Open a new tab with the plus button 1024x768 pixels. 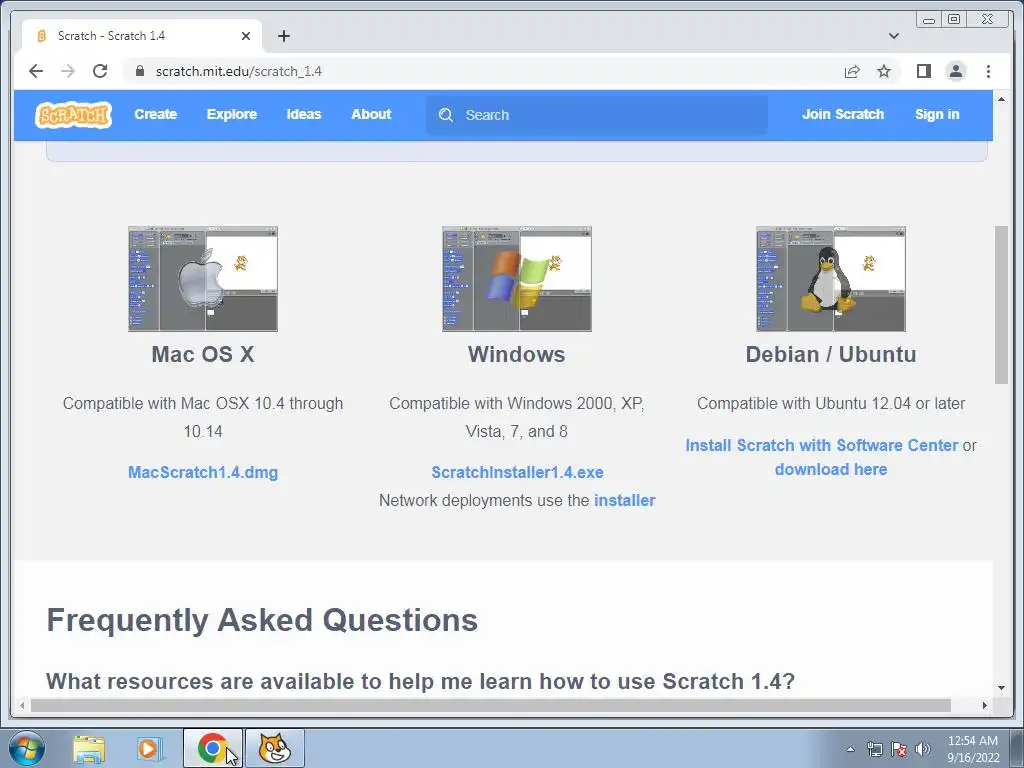pyautogui.click(x=283, y=36)
